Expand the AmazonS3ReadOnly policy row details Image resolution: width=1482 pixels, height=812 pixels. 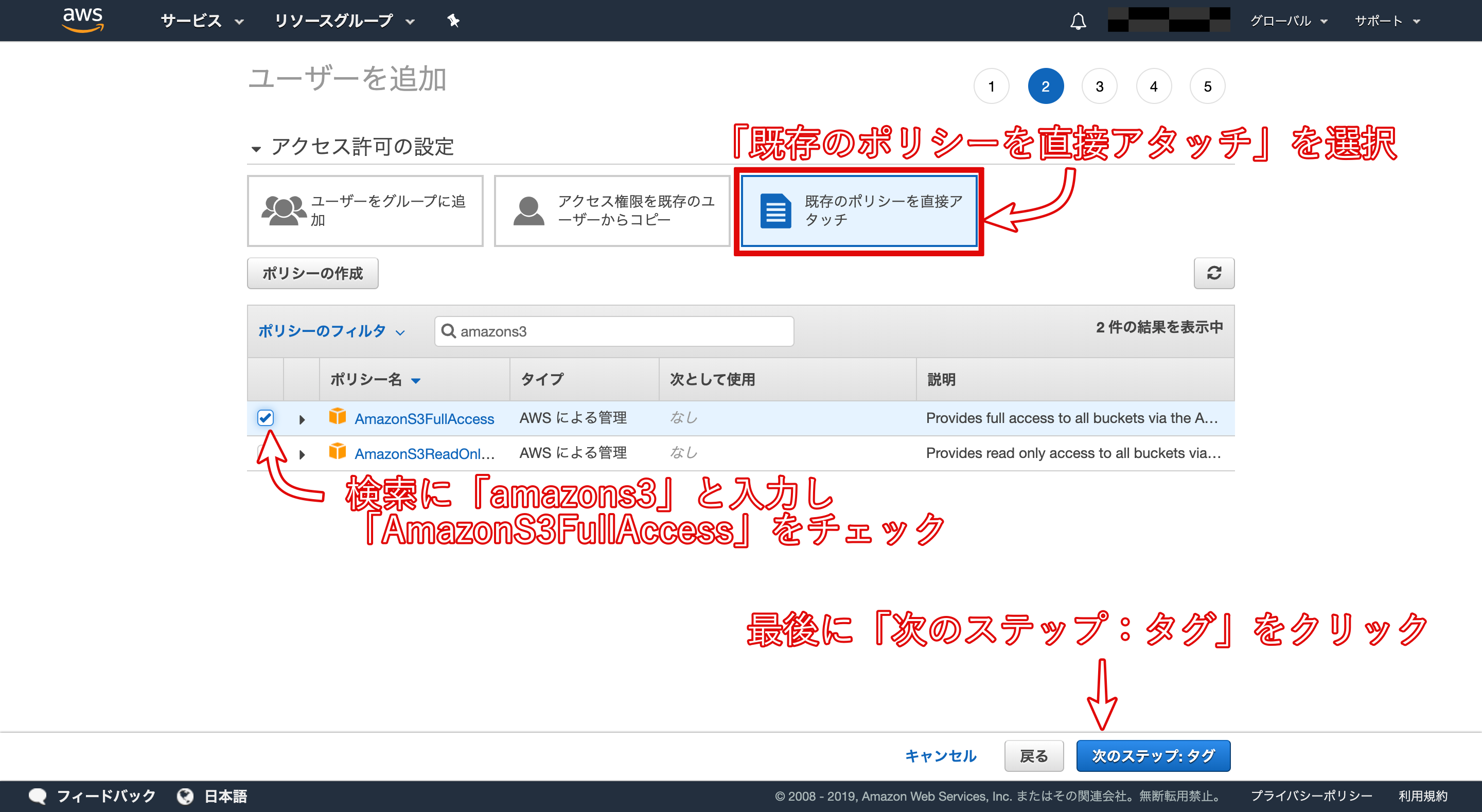pos(302,454)
